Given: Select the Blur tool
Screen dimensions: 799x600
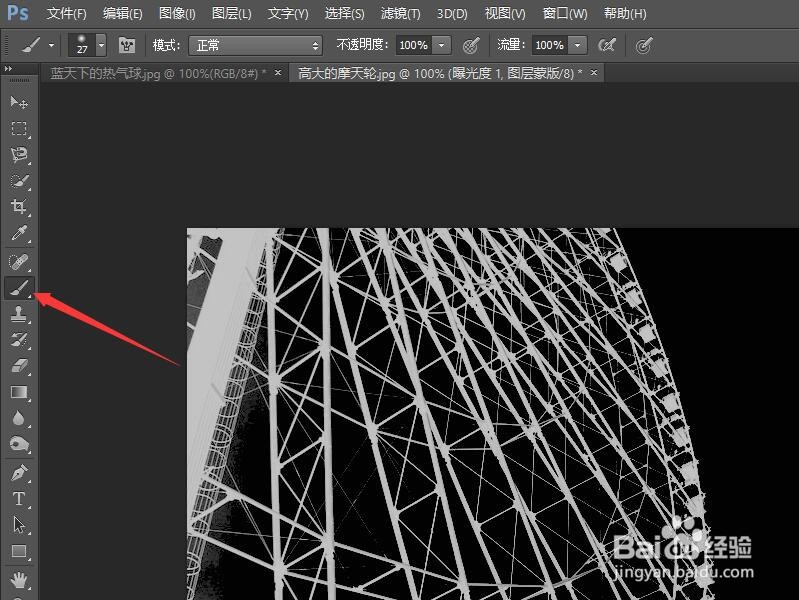Looking at the screenshot, I should (19, 419).
